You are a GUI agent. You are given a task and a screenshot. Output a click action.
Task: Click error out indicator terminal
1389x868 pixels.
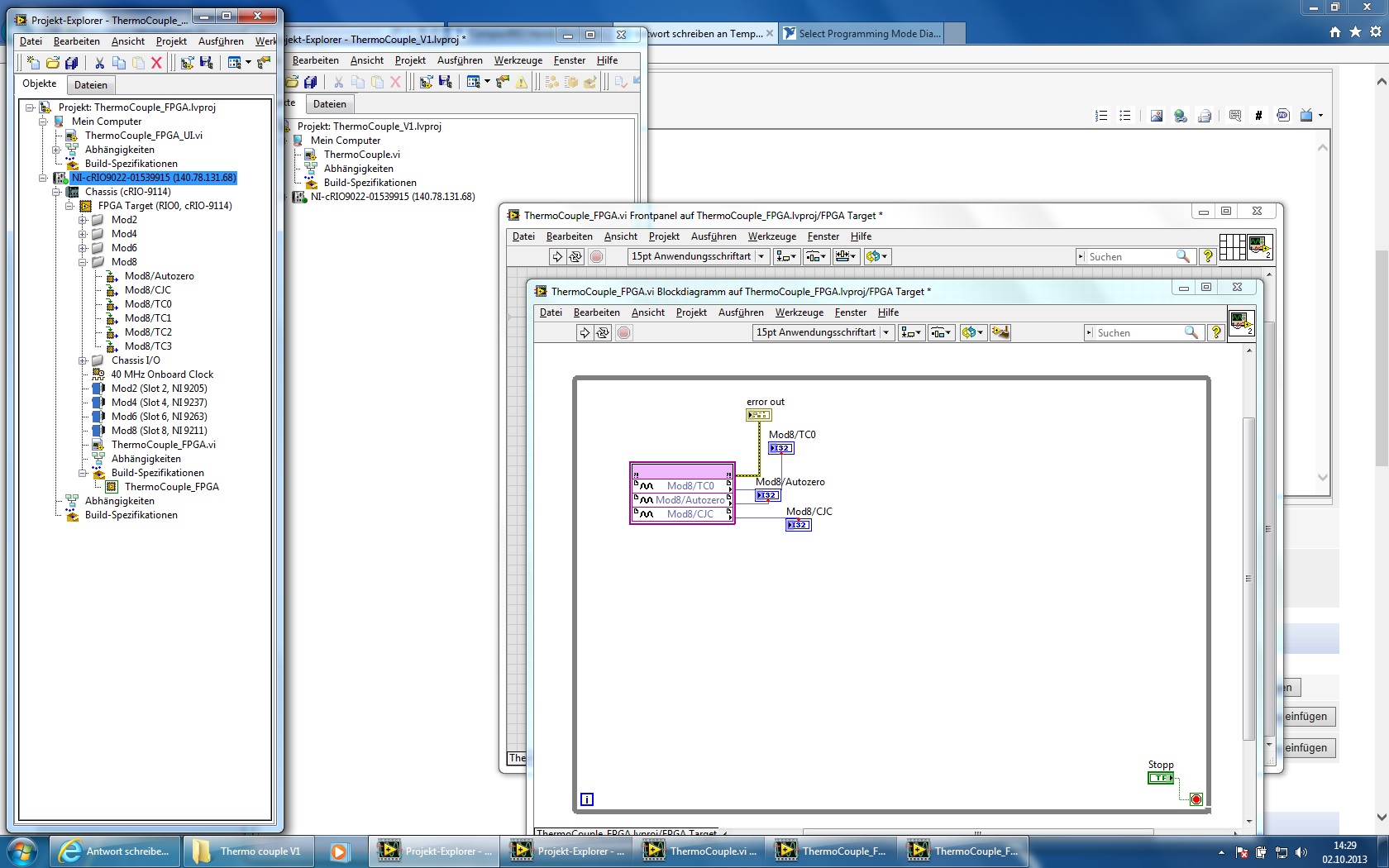click(x=758, y=415)
